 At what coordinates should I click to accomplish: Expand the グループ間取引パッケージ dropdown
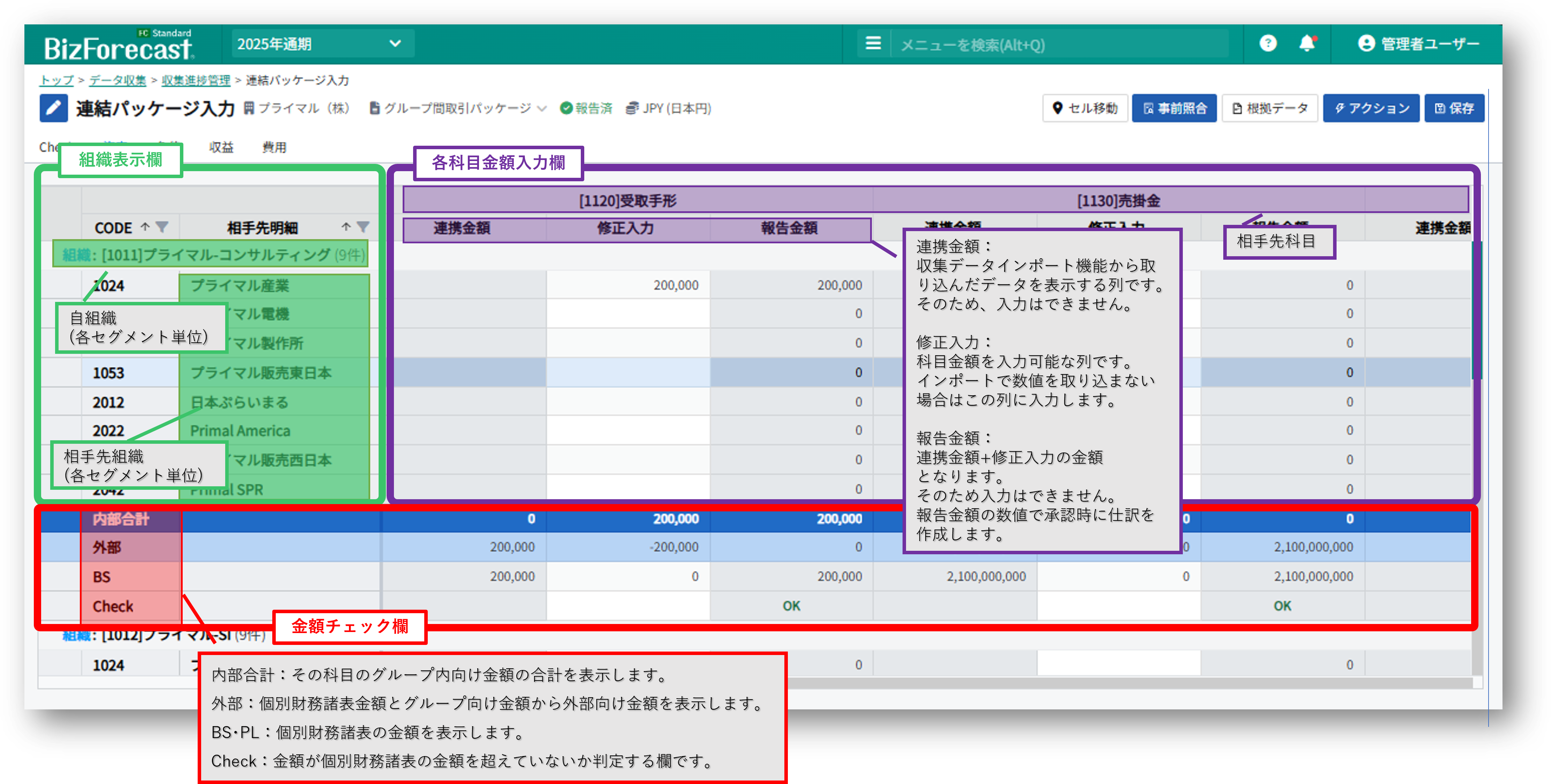(458, 108)
